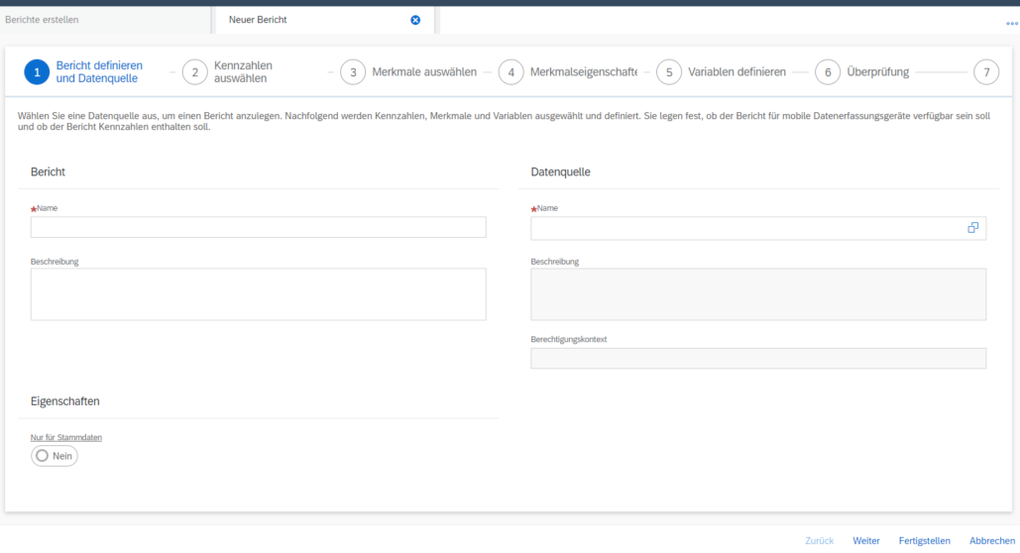Toggle the Nur für Stammdaten switch
The image size is (1020, 553).
54,456
